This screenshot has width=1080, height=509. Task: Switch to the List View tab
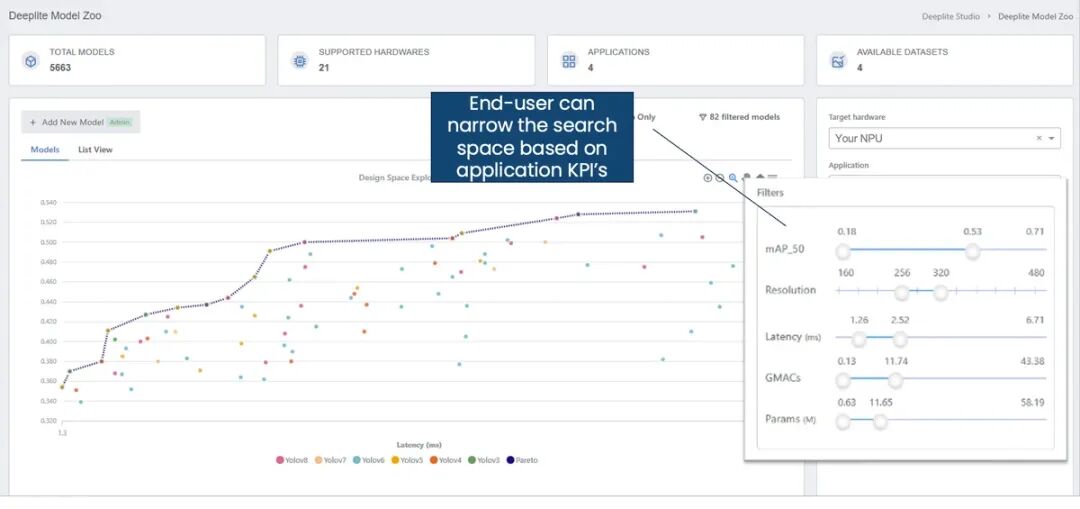tap(95, 150)
